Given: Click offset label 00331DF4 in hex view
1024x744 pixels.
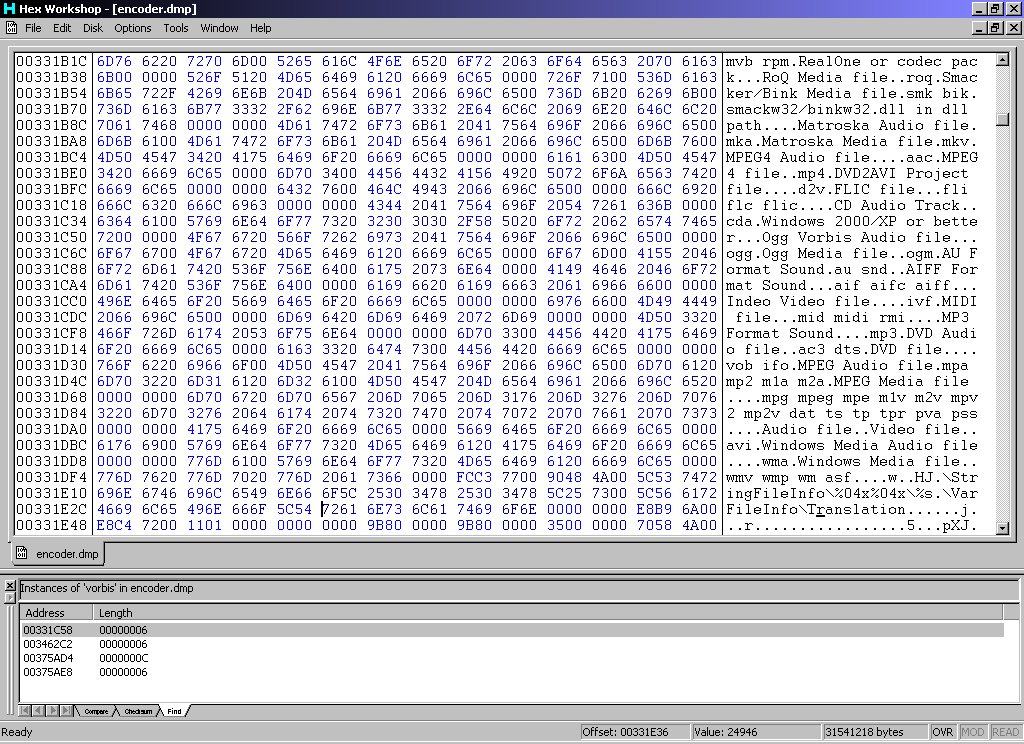Looking at the screenshot, I should pos(52,477).
